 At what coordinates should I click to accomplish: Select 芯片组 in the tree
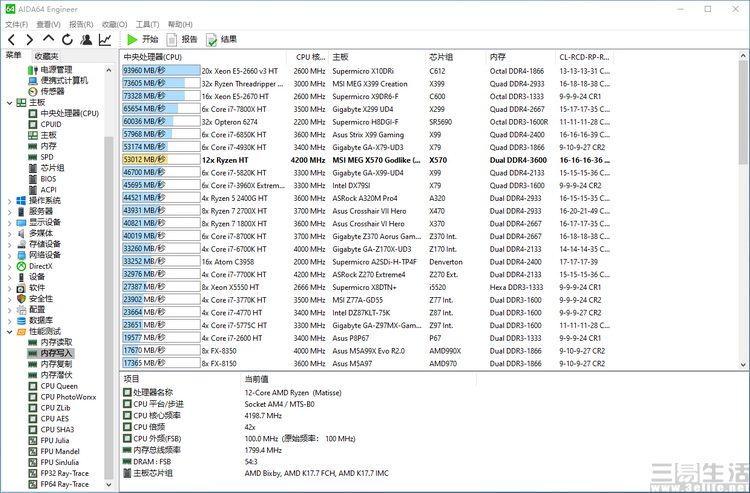(46, 168)
